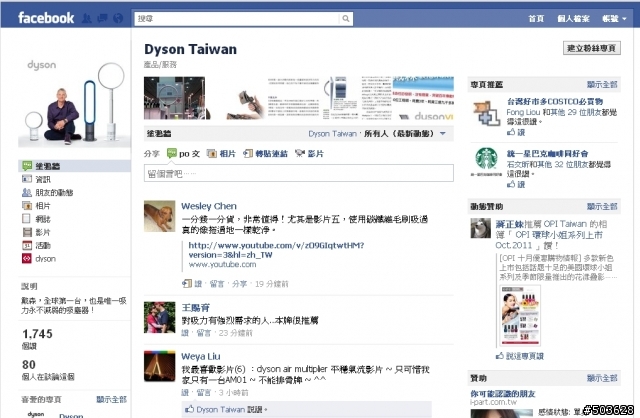Click share icon under Wesley Chen's post
Image resolution: width=640 pixels, height=418 pixels.
click(x=187, y=283)
